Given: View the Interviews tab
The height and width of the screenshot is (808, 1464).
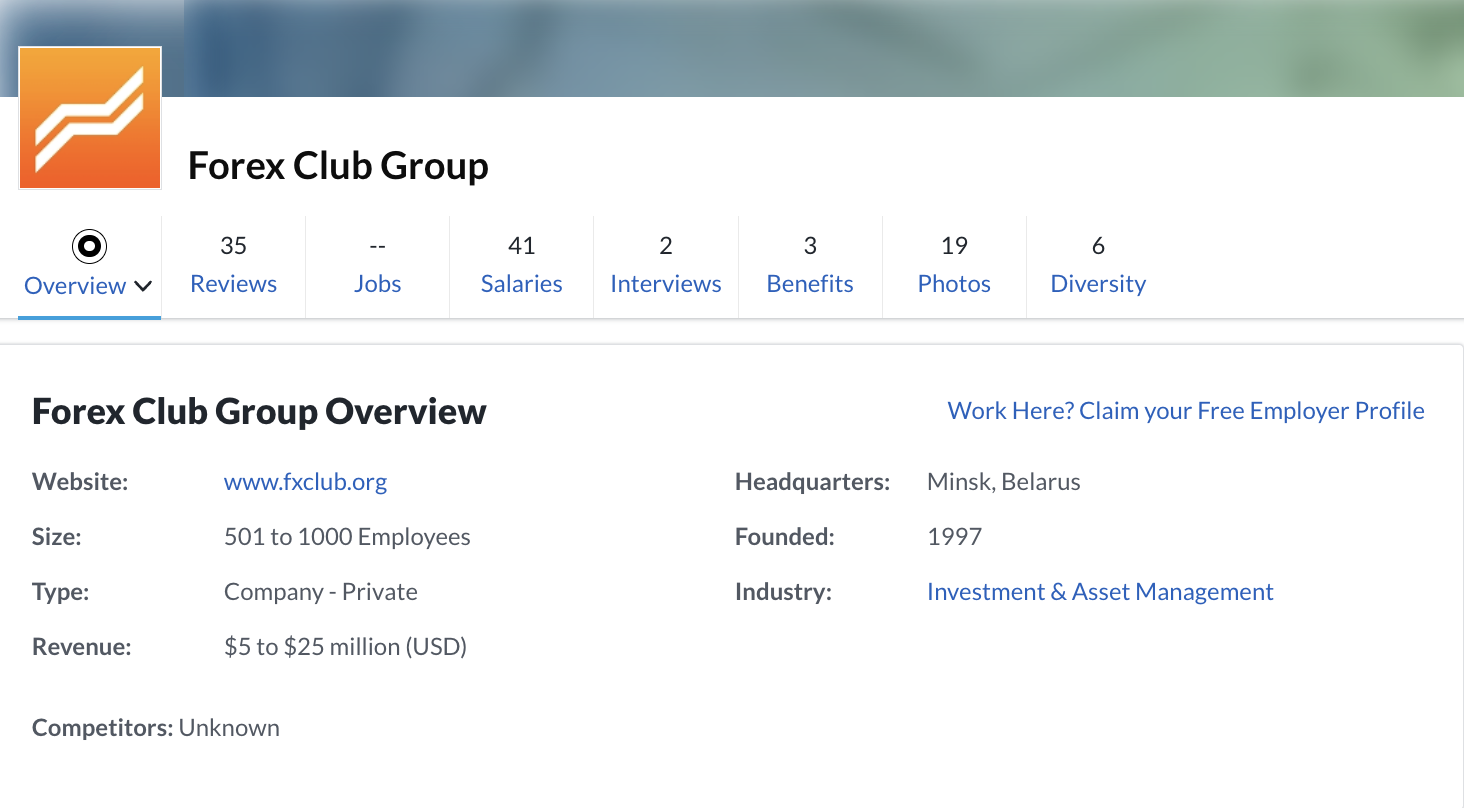Looking at the screenshot, I should [665, 266].
